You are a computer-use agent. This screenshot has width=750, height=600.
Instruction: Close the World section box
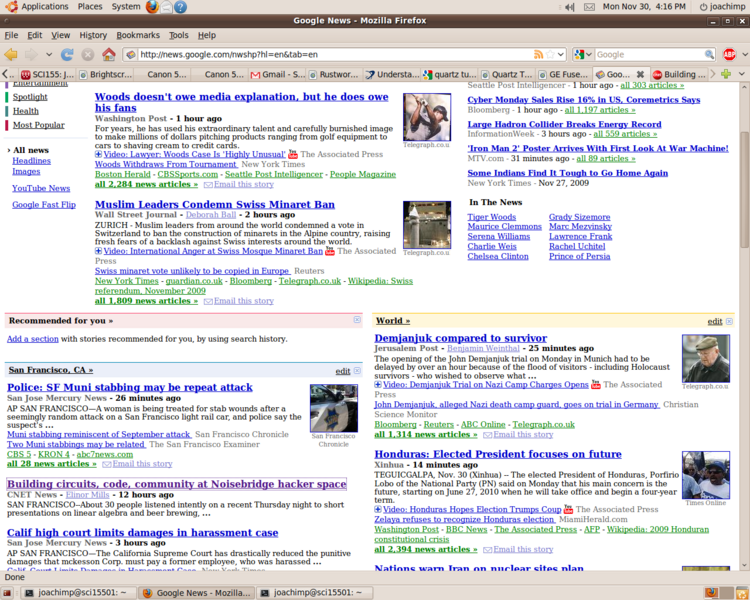tap(729, 321)
